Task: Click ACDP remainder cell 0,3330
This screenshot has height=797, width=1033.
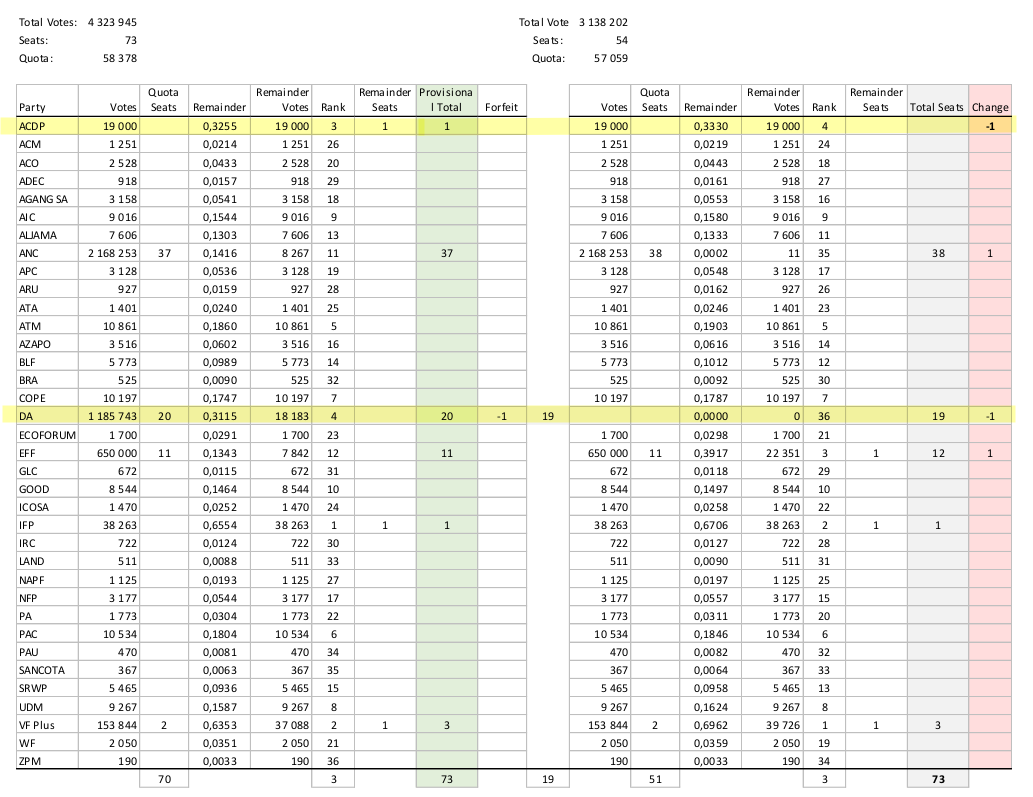Action: click(710, 126)
